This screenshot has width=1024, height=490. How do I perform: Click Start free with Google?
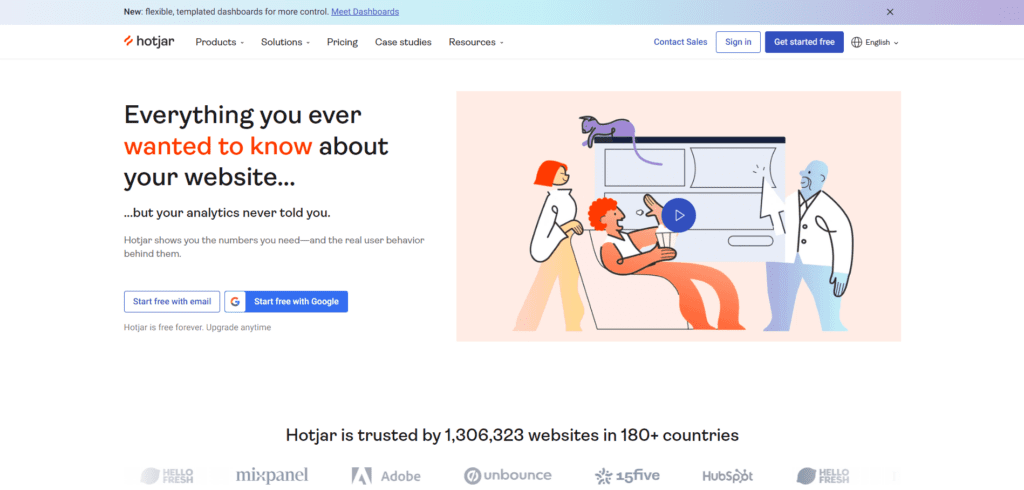click(x=286, y=302)
